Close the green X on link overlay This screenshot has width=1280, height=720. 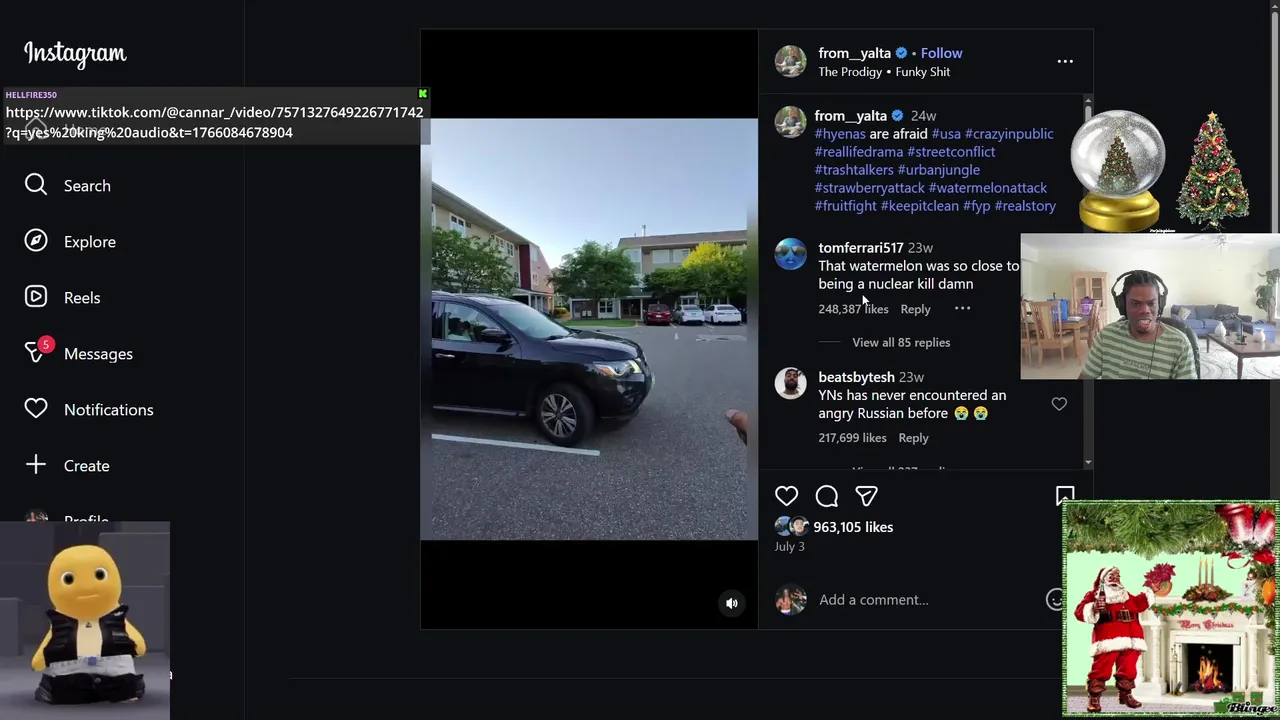[x=422, y=94]
